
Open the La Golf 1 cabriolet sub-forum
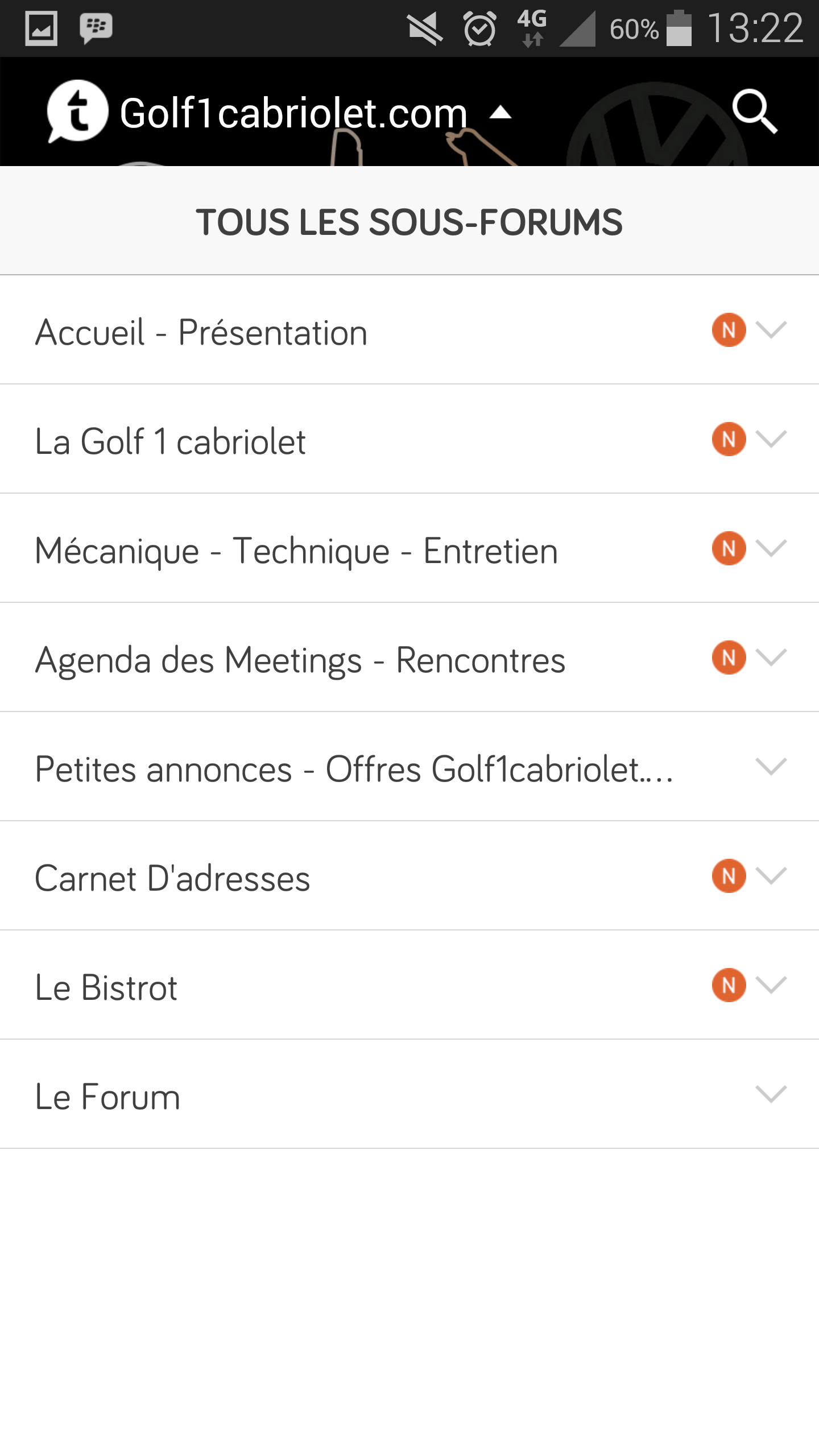(x=171, y=441)
